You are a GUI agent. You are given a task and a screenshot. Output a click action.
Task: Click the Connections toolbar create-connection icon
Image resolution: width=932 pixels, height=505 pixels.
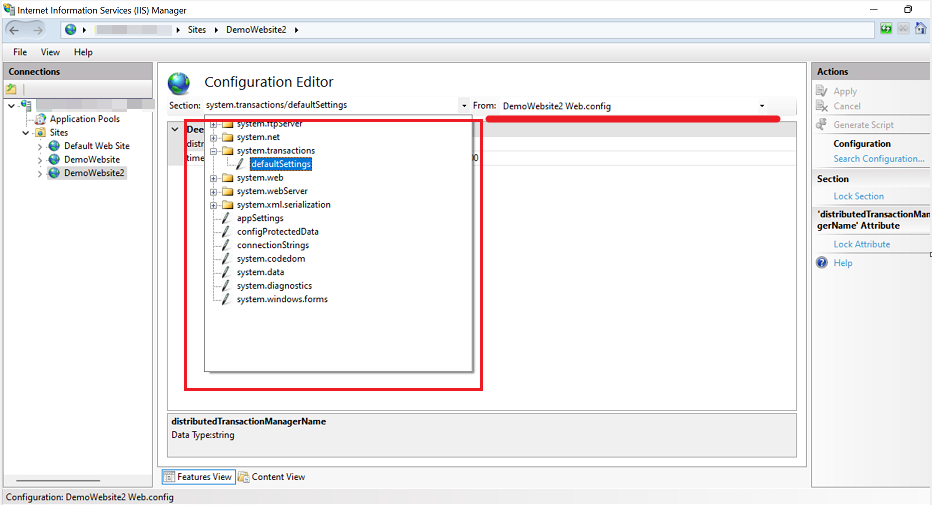pyautogui.click(x=11, y=89)
